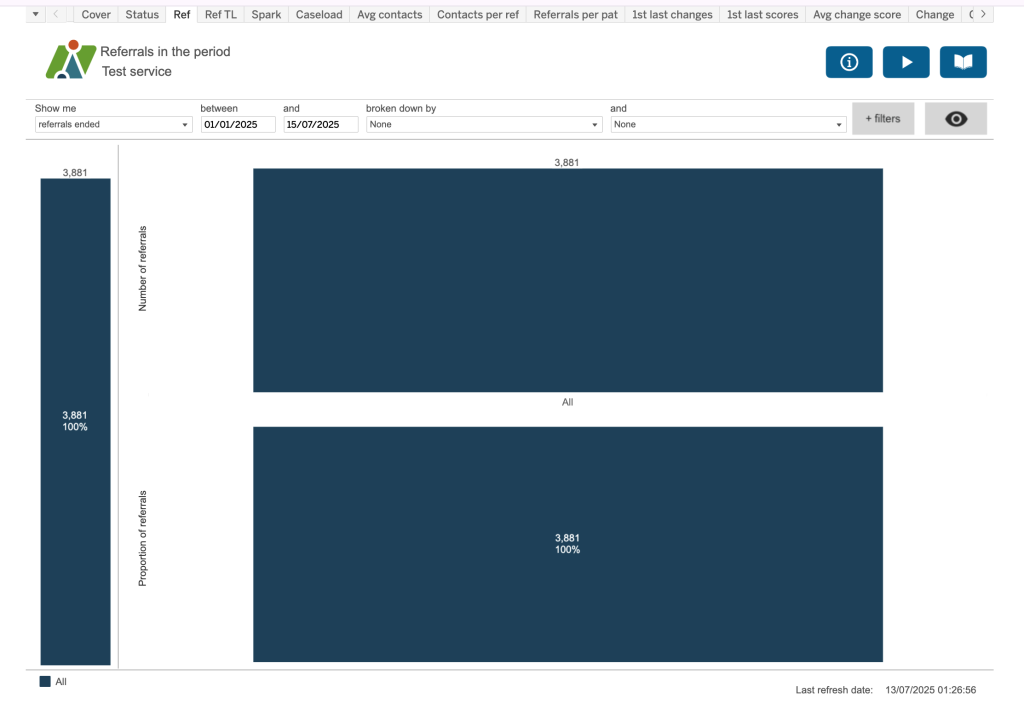Screen dimensions: 1024x709
Task: Select the Number of referrals bar
Action: pyautogui.click(x=567, y=280)
